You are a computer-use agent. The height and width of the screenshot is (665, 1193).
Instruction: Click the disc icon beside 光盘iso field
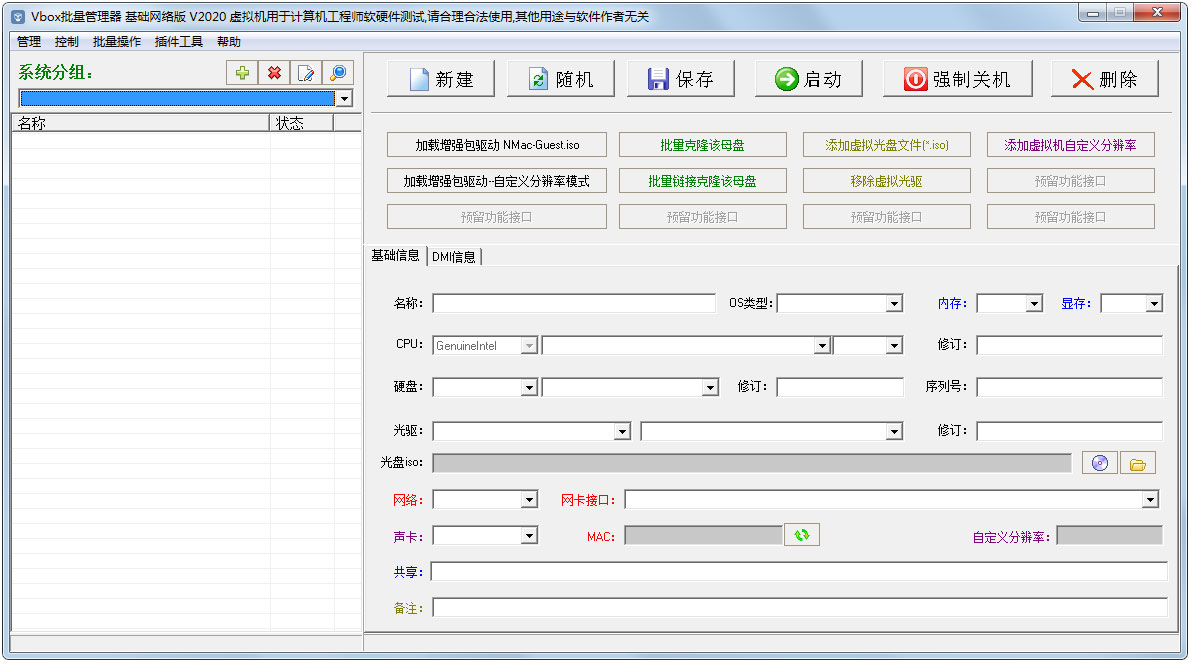click(1099, 463)
